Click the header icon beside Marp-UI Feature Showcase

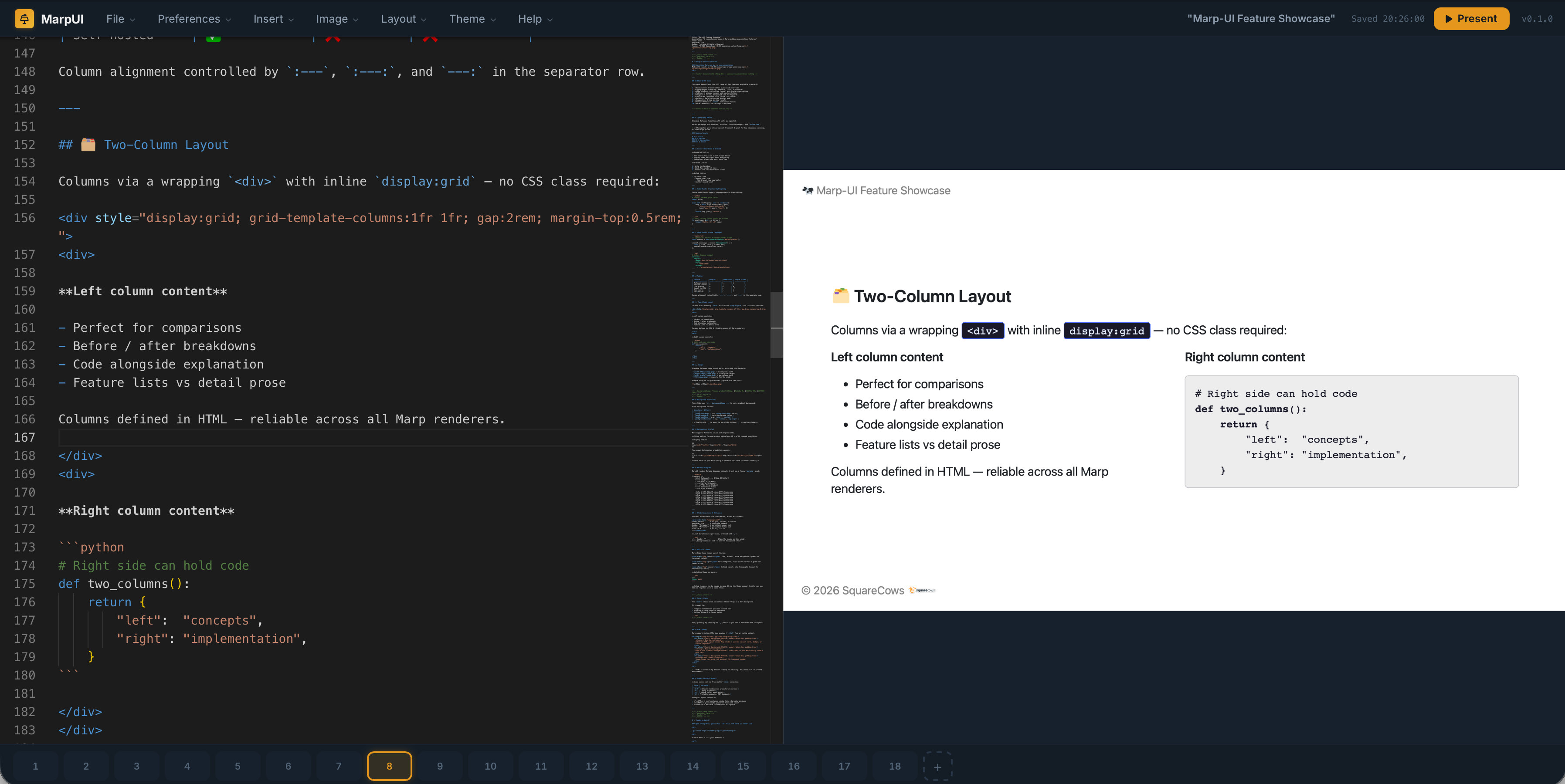pyautogui.click(x=808, y=191)
